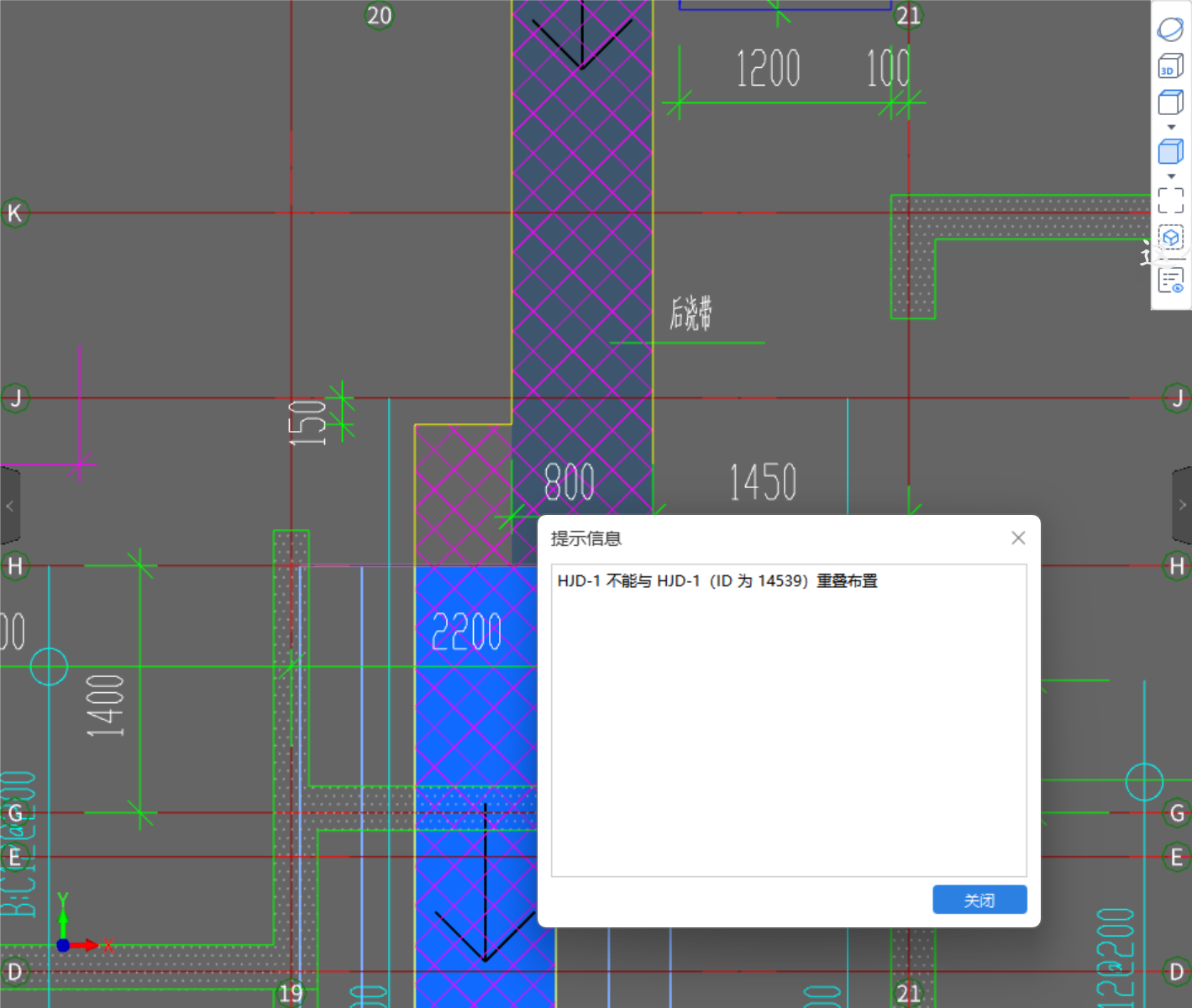Click the 1400 vertical dimension text

point(106,706)
